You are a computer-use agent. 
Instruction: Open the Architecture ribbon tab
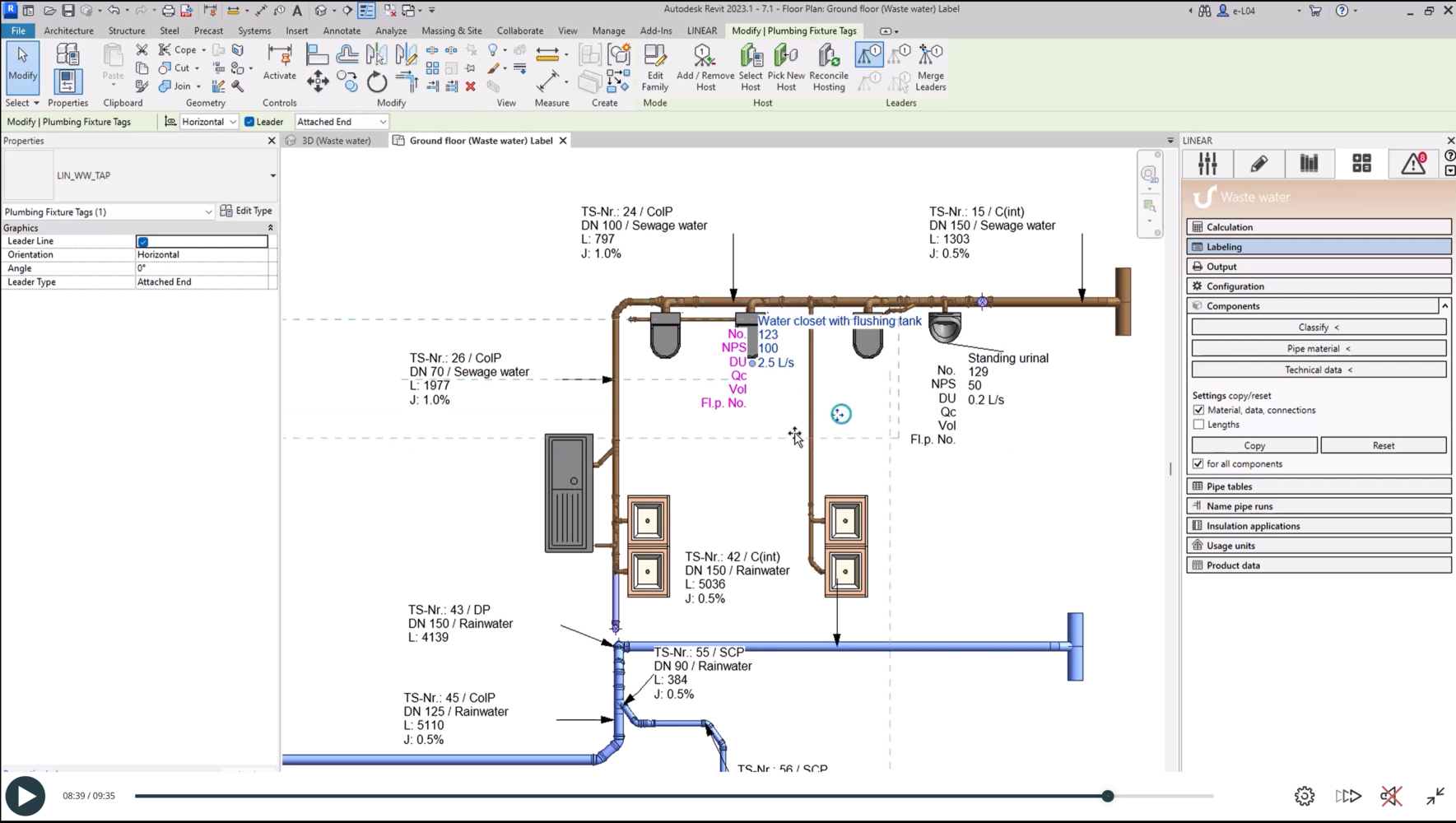[x=68, y=30]
